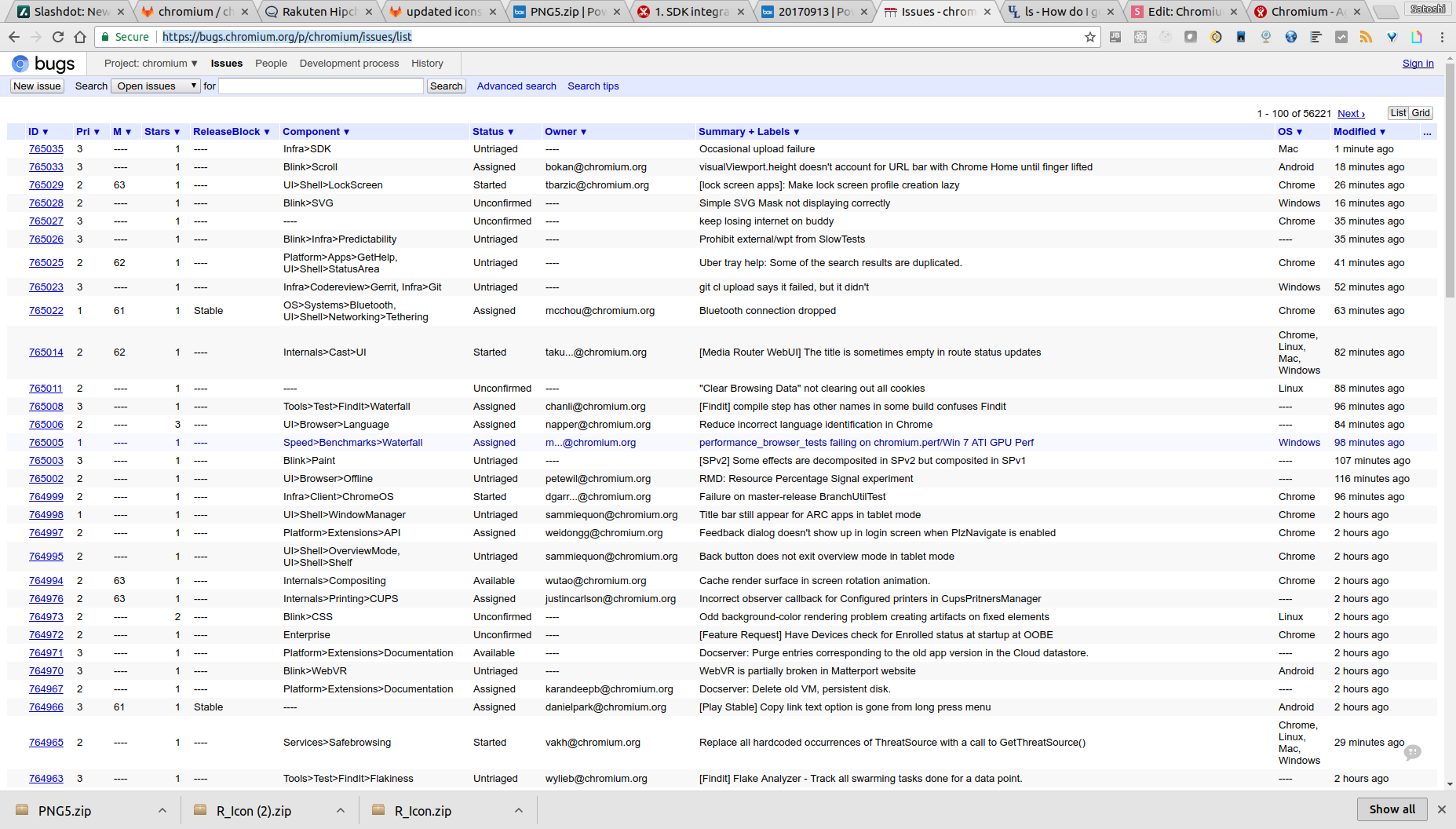
Task: Switch to the chromium GitLab tab
Action: 195,12
